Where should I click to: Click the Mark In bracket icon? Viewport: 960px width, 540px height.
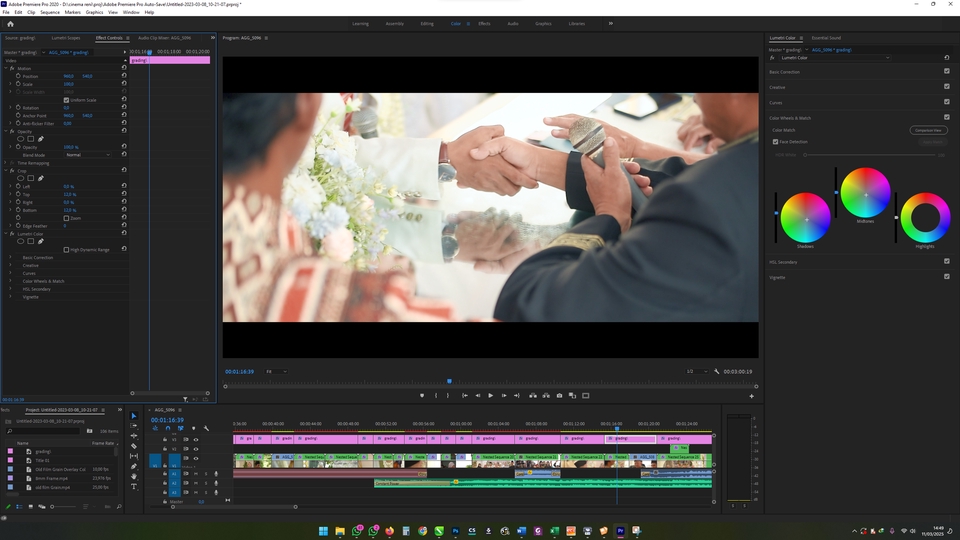pyautogui.click(x=436, y=396)
